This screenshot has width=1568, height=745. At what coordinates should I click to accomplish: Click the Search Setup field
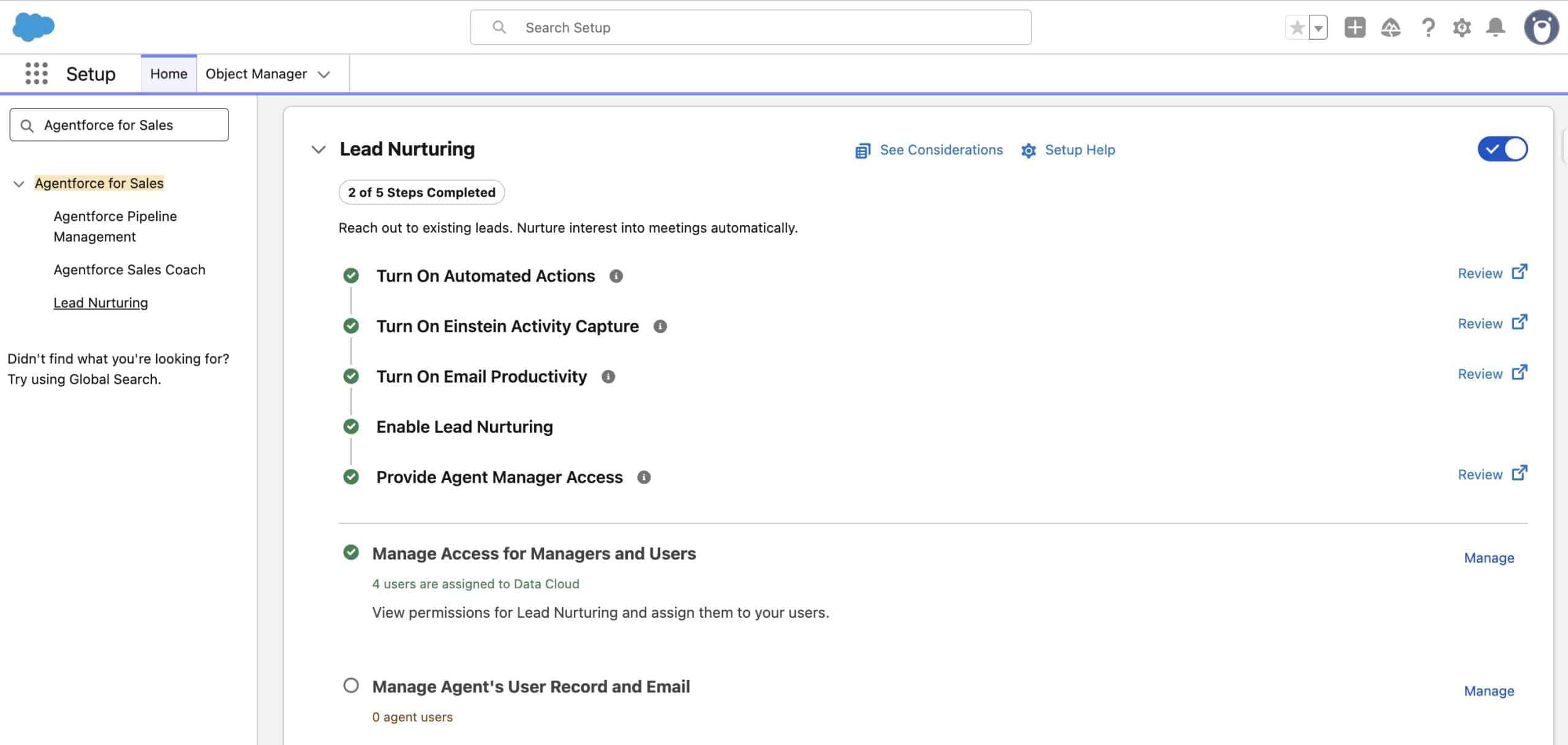750,28
